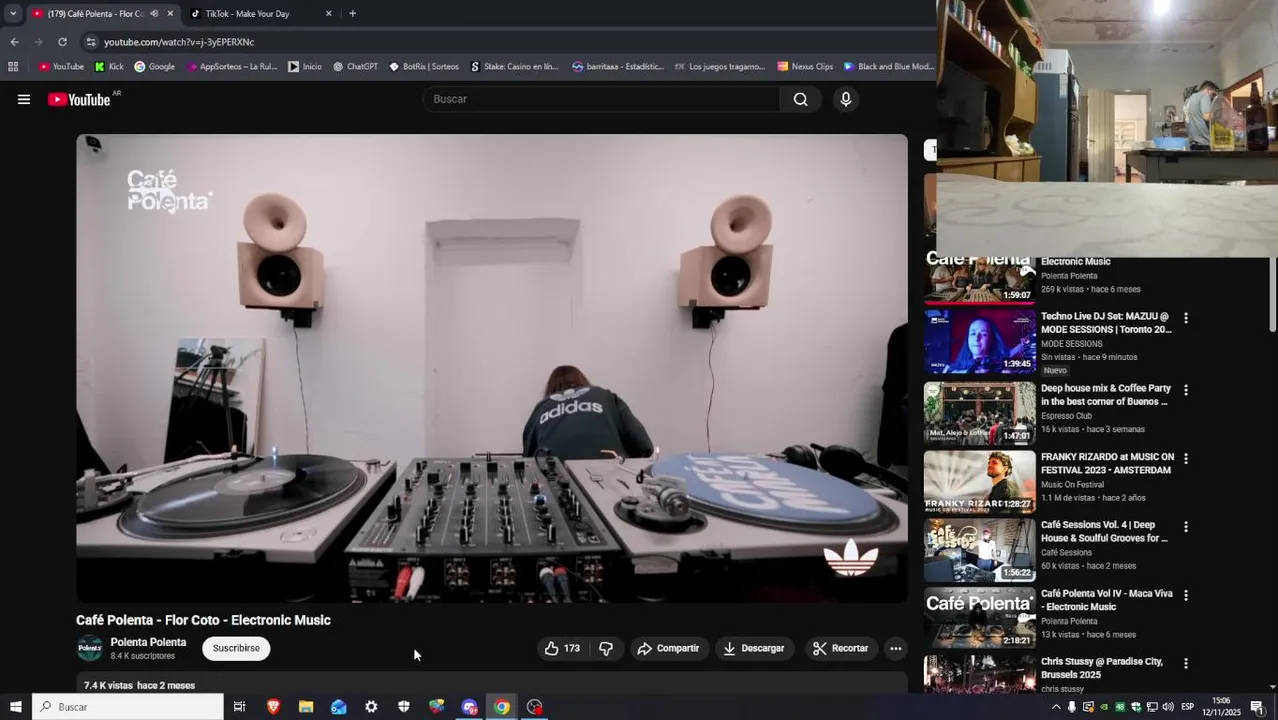
Task: Click the Compartir share button
Action: tap(668, 648)
